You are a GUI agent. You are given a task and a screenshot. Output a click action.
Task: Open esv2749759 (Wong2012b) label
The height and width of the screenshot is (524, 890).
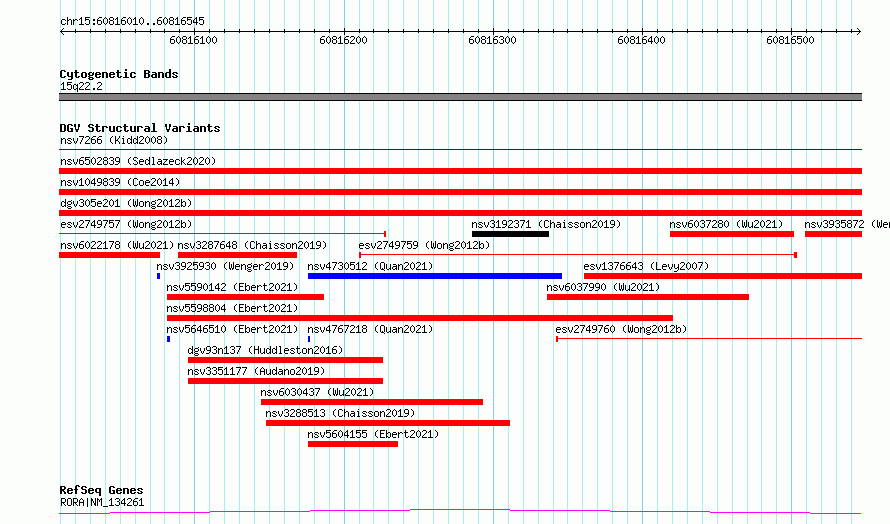click(x=424, y=245)
